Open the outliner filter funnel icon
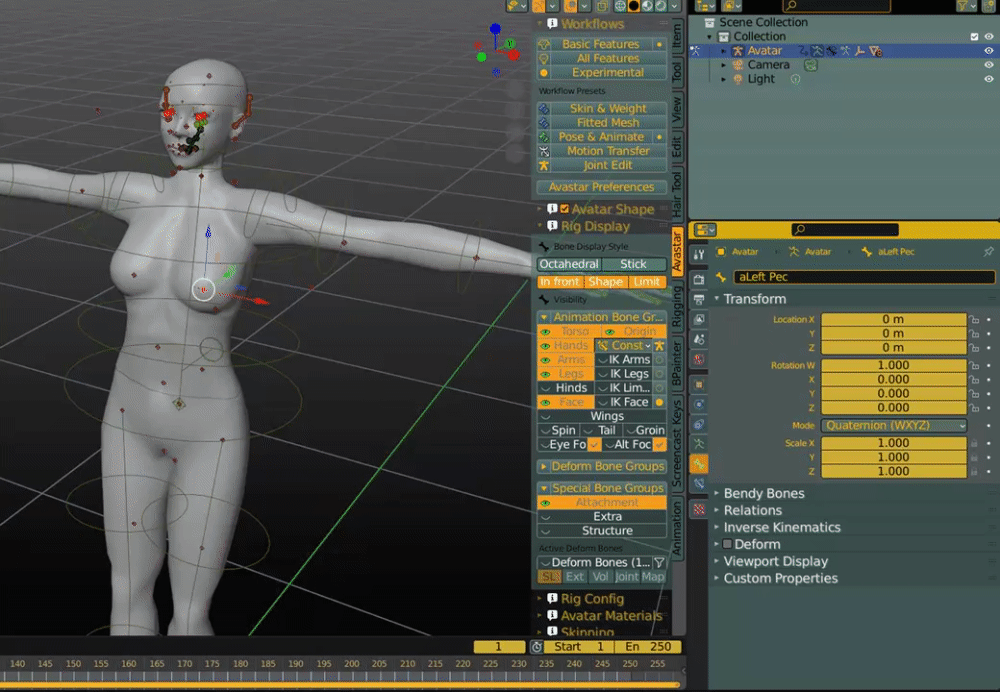Screen dimensions: 1000x692 962,6
